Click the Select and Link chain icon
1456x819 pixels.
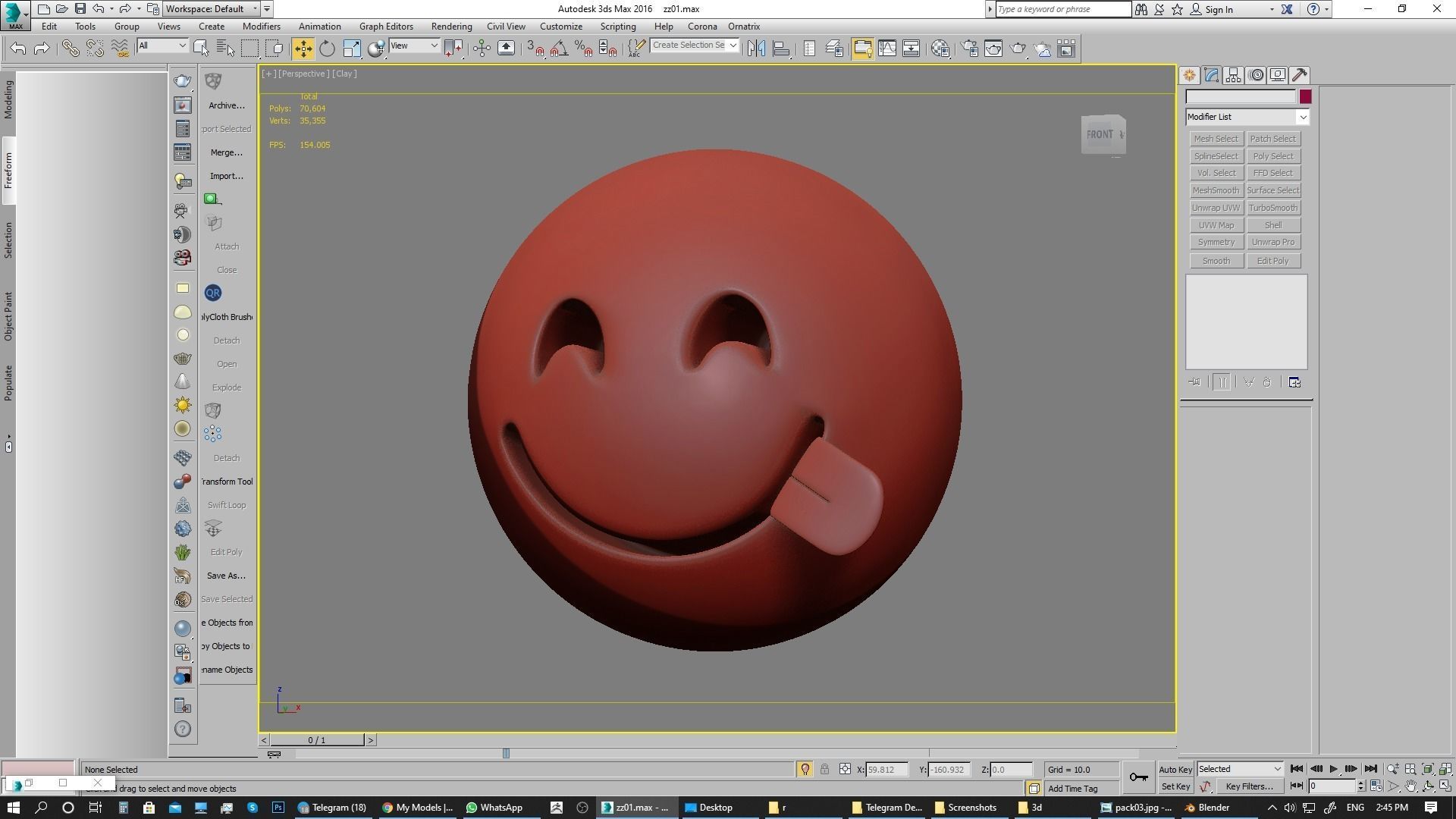(70, 49)
